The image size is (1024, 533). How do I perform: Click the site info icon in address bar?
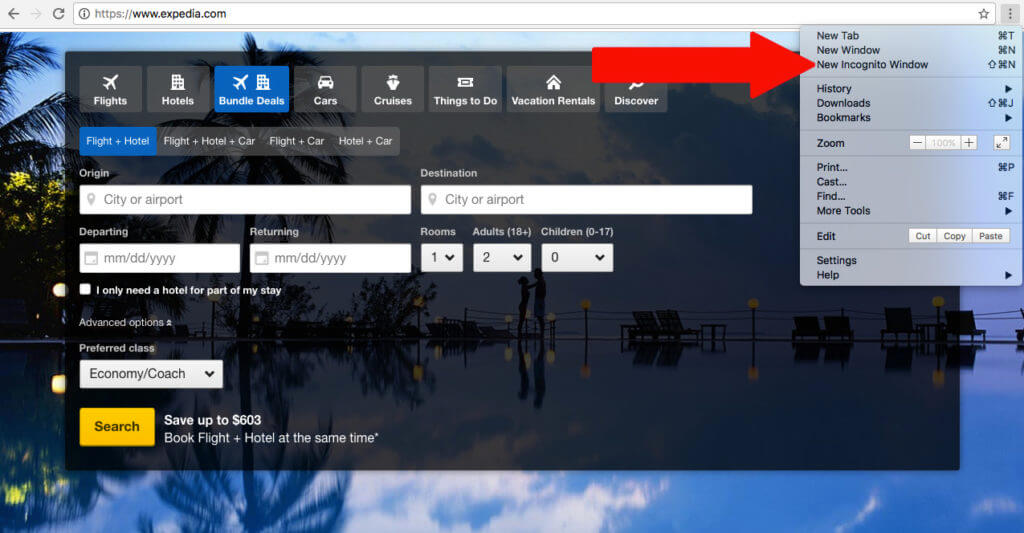point(84,14)
